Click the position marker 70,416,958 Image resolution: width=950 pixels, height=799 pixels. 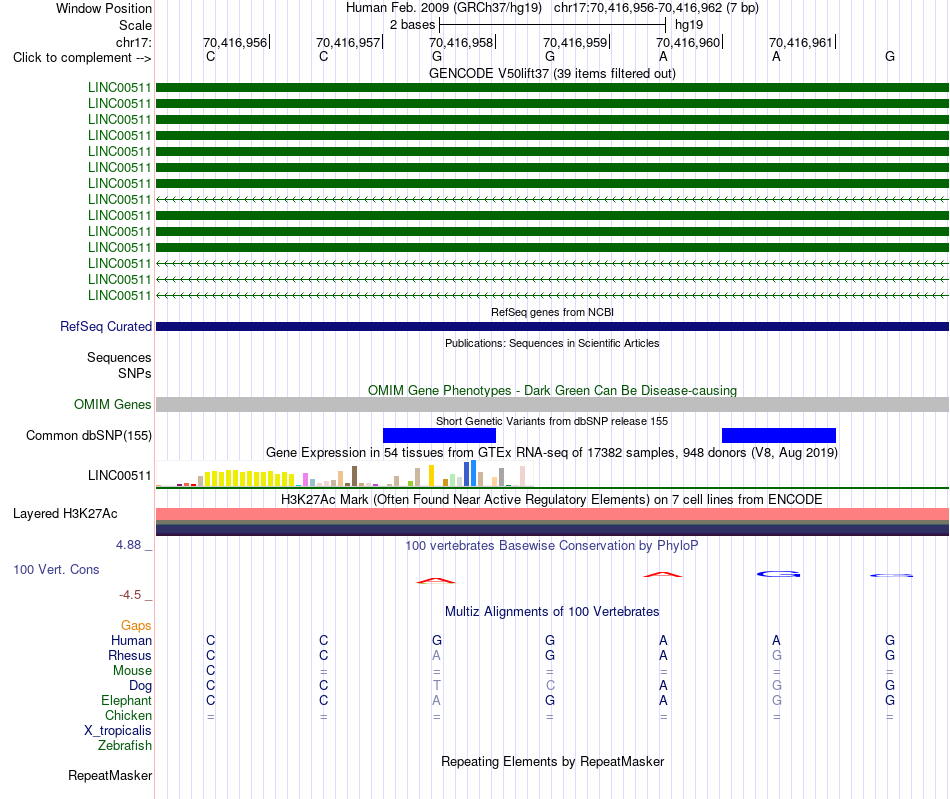[x=461, y=42]
